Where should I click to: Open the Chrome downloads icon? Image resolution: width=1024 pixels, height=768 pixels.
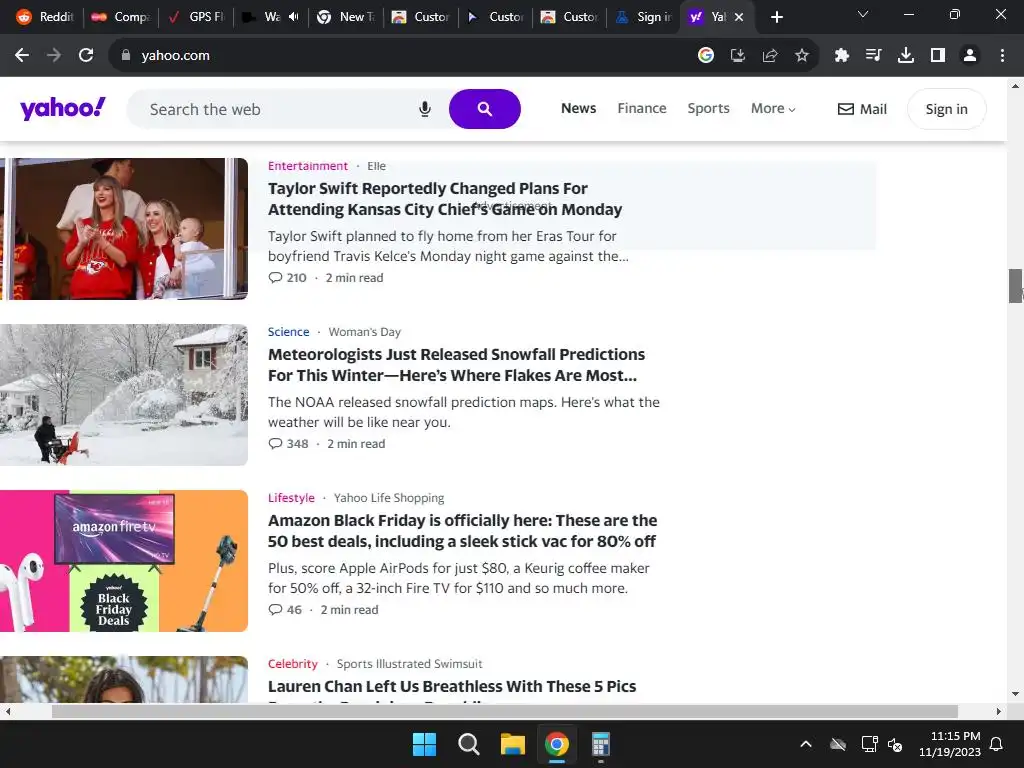pos(906,56)
